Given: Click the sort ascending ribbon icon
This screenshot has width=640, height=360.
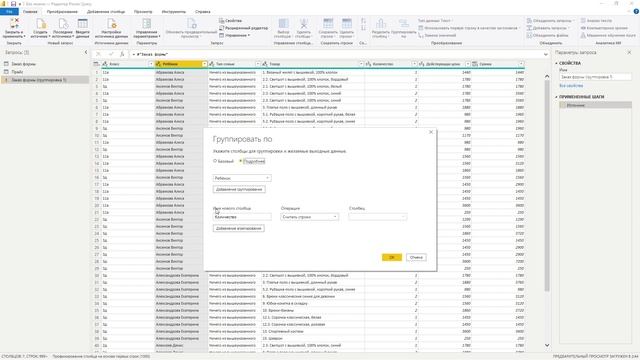Looking at the screenshot, I should (x=363, y=21).
